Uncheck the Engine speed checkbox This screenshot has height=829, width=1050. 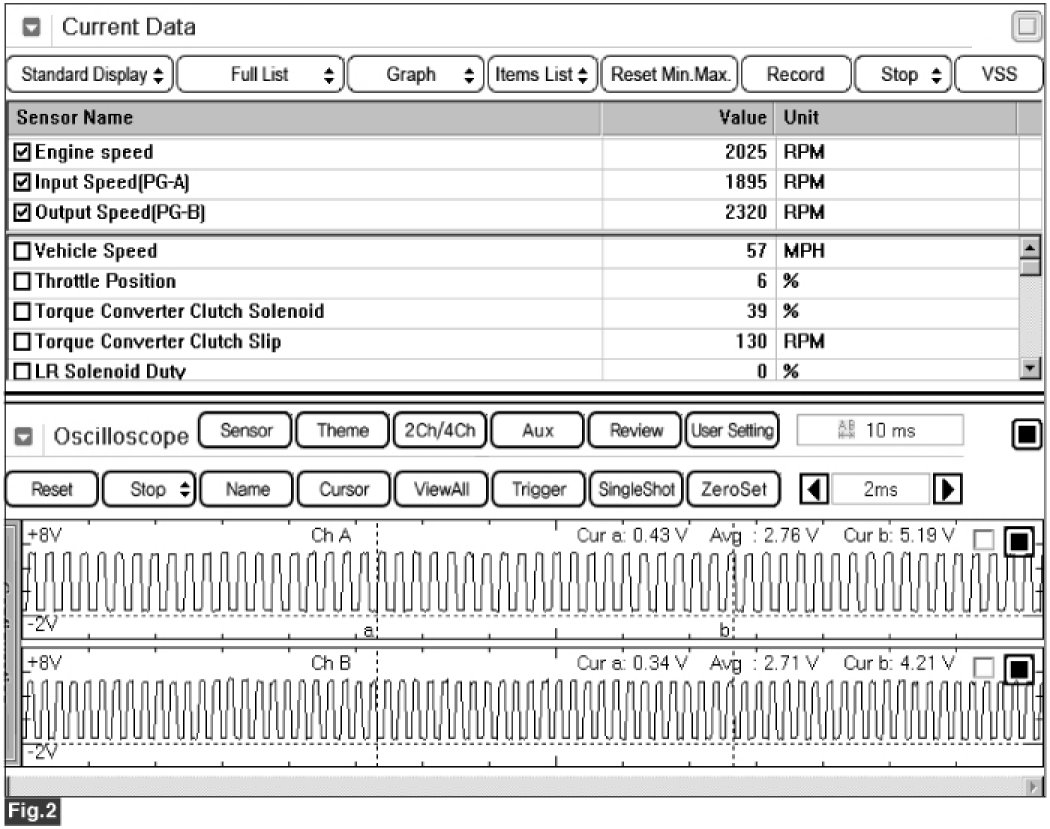point(24,153)
